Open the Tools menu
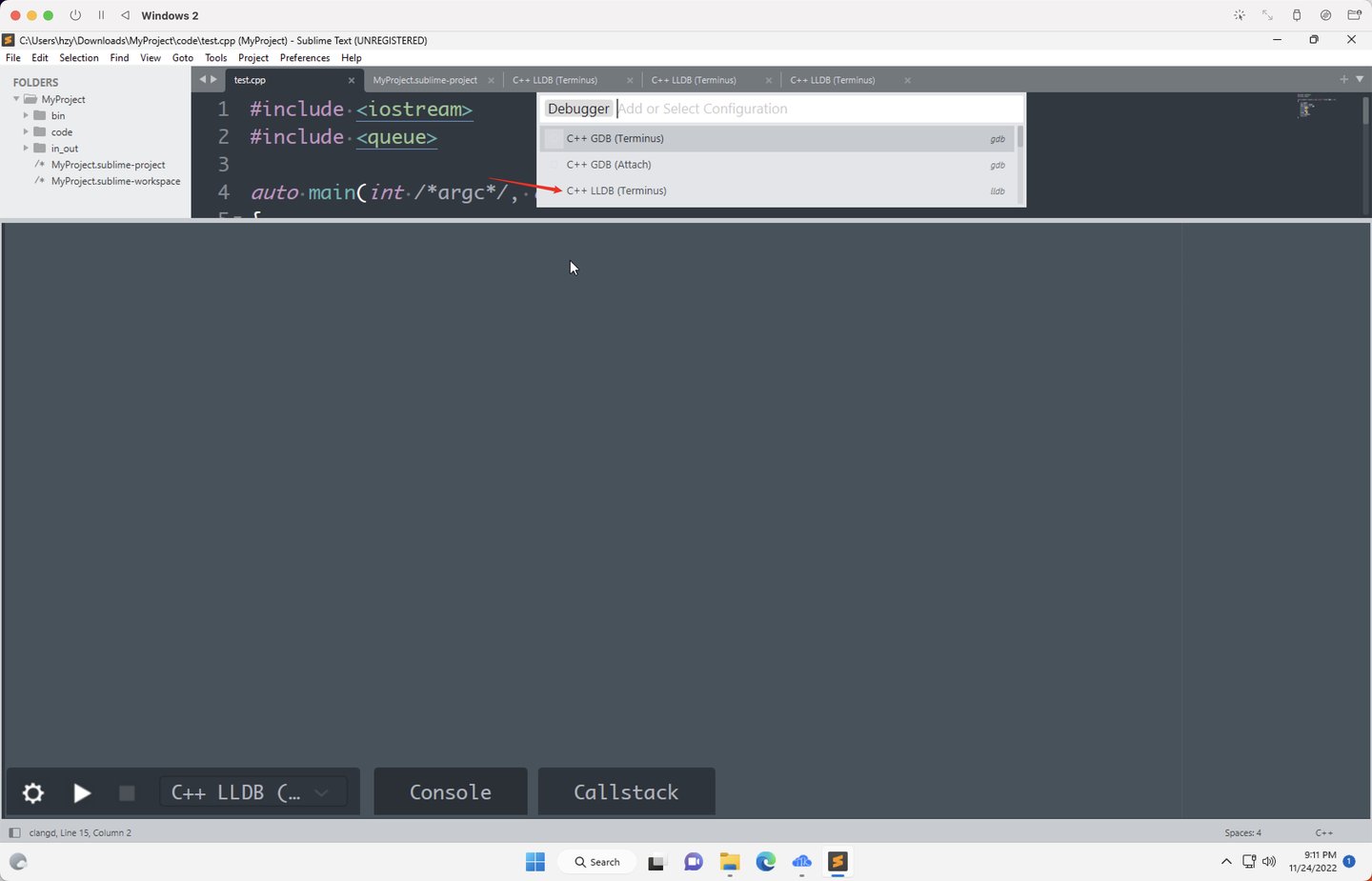This screenshot has height=881, width=1372. coord(215,57)
